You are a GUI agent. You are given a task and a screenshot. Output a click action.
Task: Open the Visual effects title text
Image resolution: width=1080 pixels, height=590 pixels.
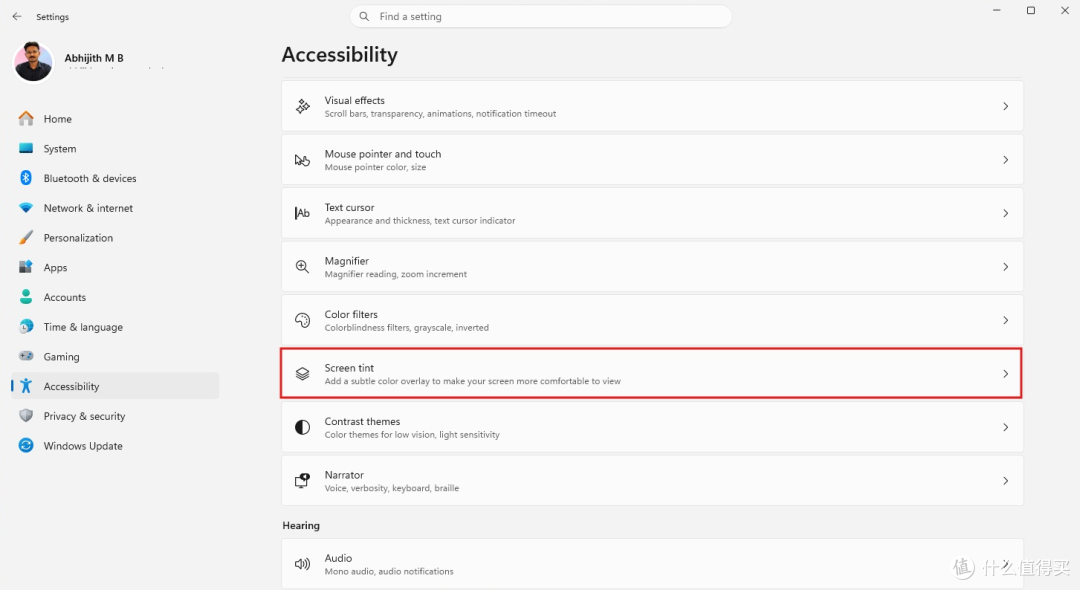(355, 101)
